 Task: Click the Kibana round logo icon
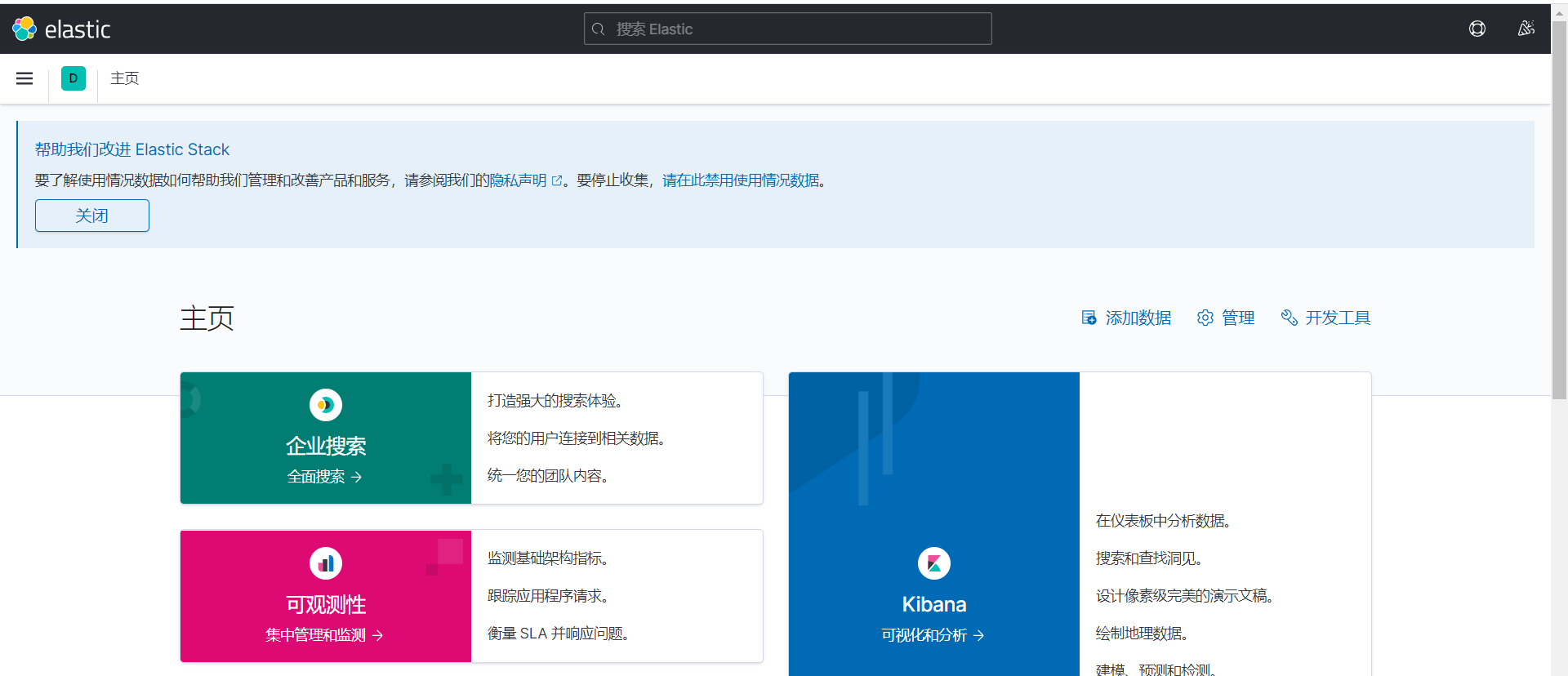(934, 563)
